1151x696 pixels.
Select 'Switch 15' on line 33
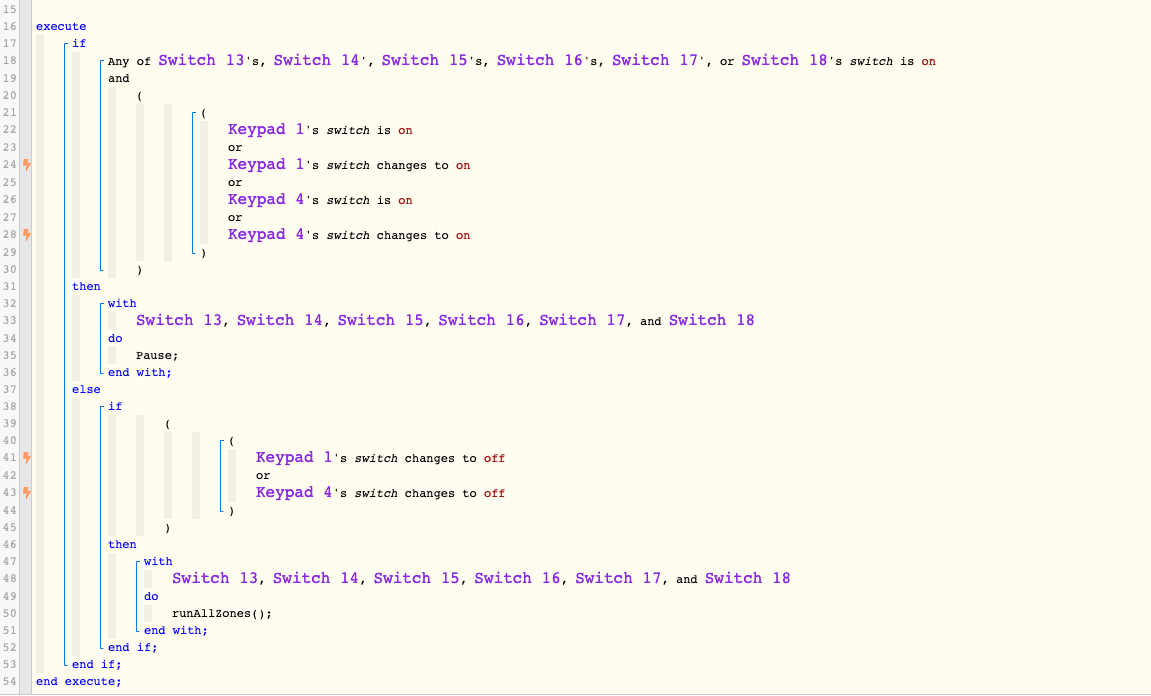tap(380, 320)
